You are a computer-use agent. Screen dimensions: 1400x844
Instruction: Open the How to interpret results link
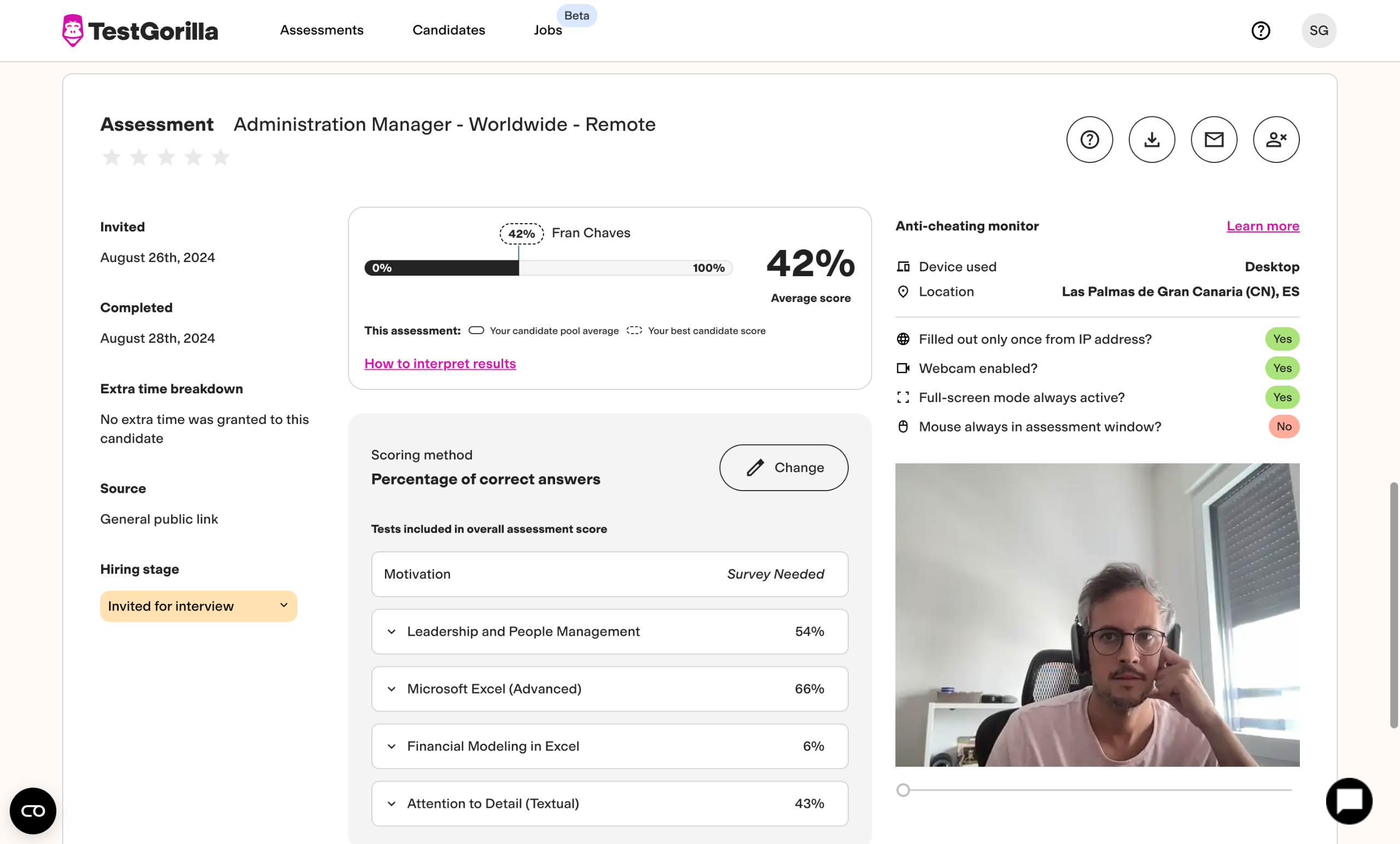(x=440, y=364)
